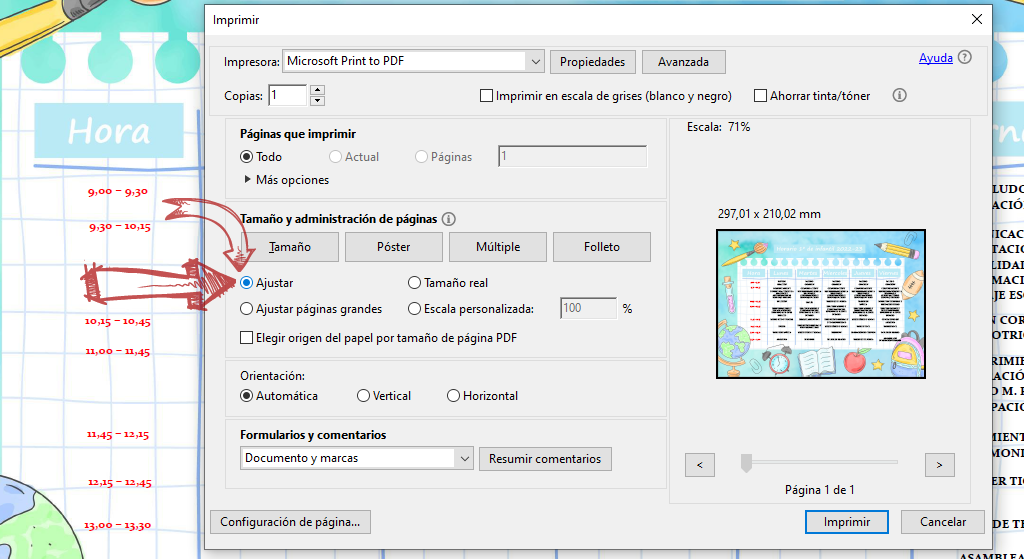Select the Tamaño real radio option
Image resolution: width=1024 pixels, height=560 pixels.
click(415, 283)
